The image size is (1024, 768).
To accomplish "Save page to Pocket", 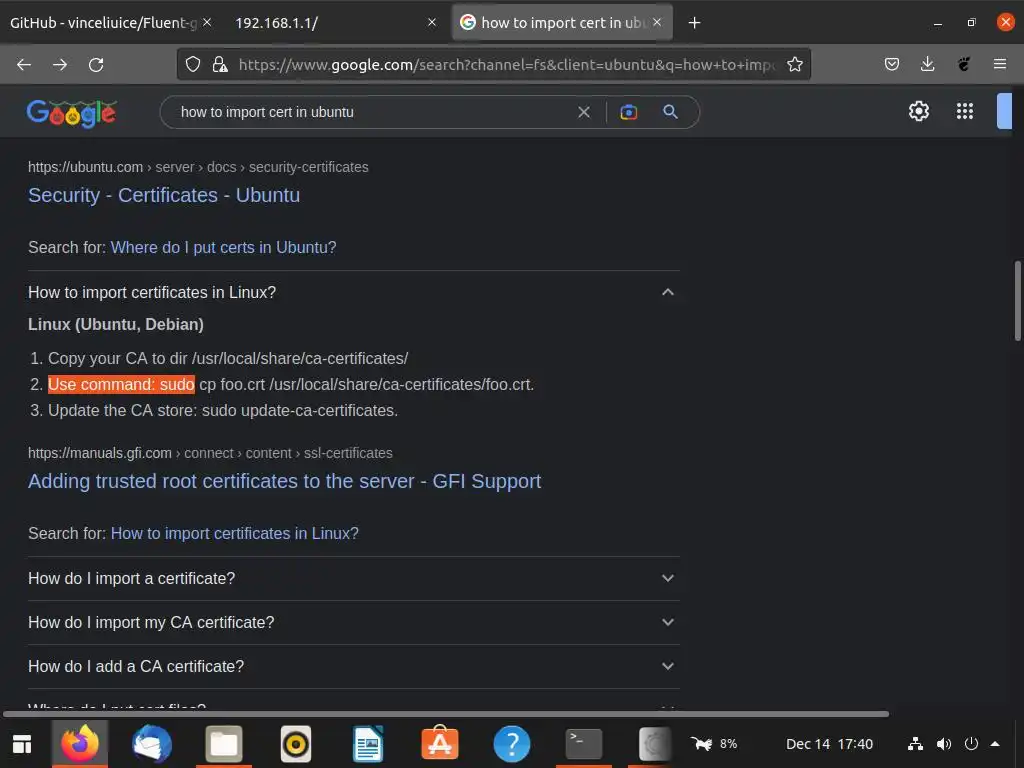I will tap(891, 64).
